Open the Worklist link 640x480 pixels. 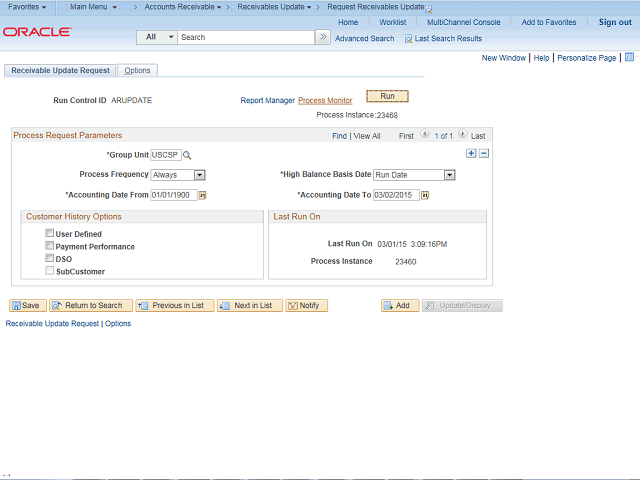coord(393,22)
